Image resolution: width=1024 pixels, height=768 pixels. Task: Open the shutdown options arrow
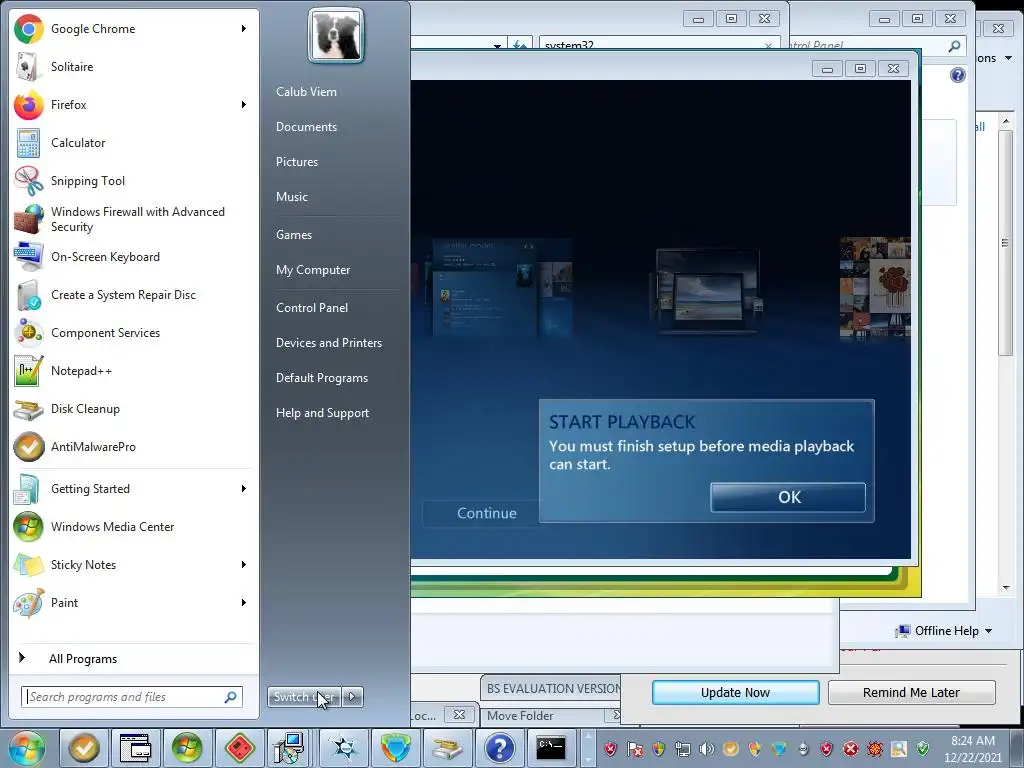(x=353, y=697)
